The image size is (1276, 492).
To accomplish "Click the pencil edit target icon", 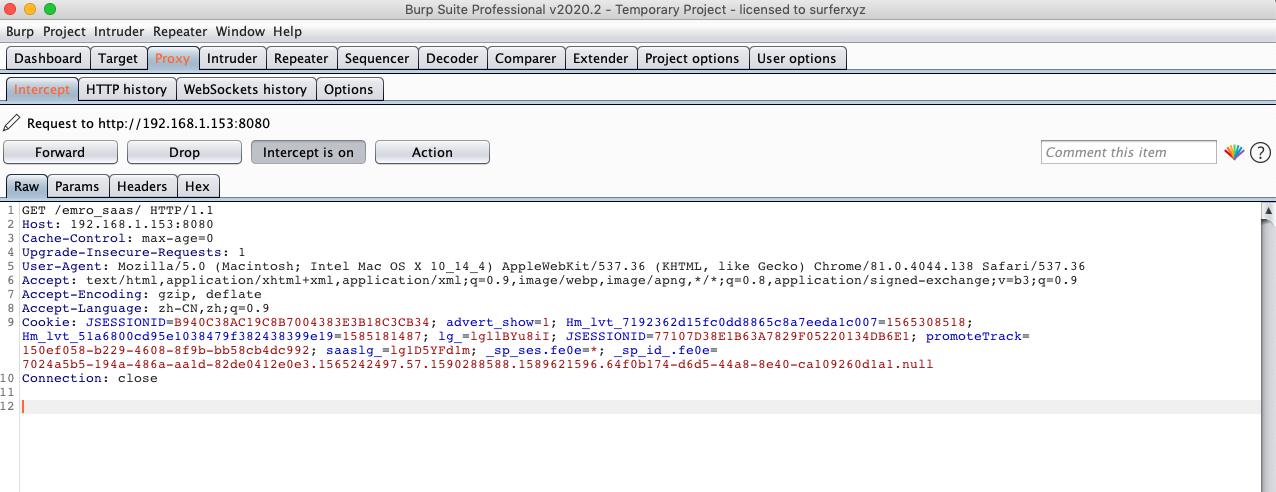I will pyautogui.click(x=11, y=123).
